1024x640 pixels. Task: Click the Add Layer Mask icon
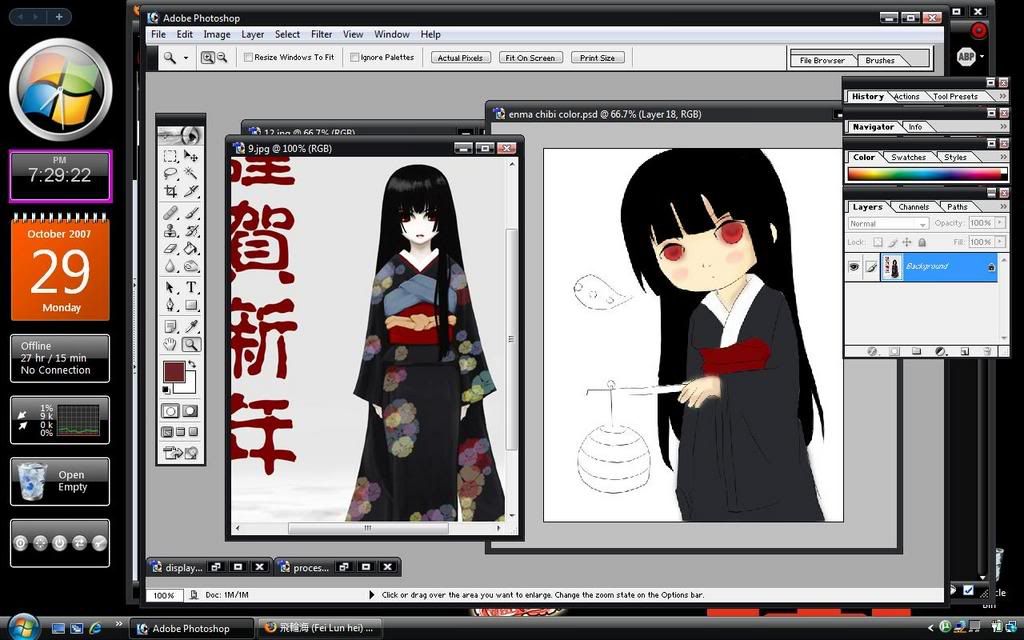[x=894, y=351]
